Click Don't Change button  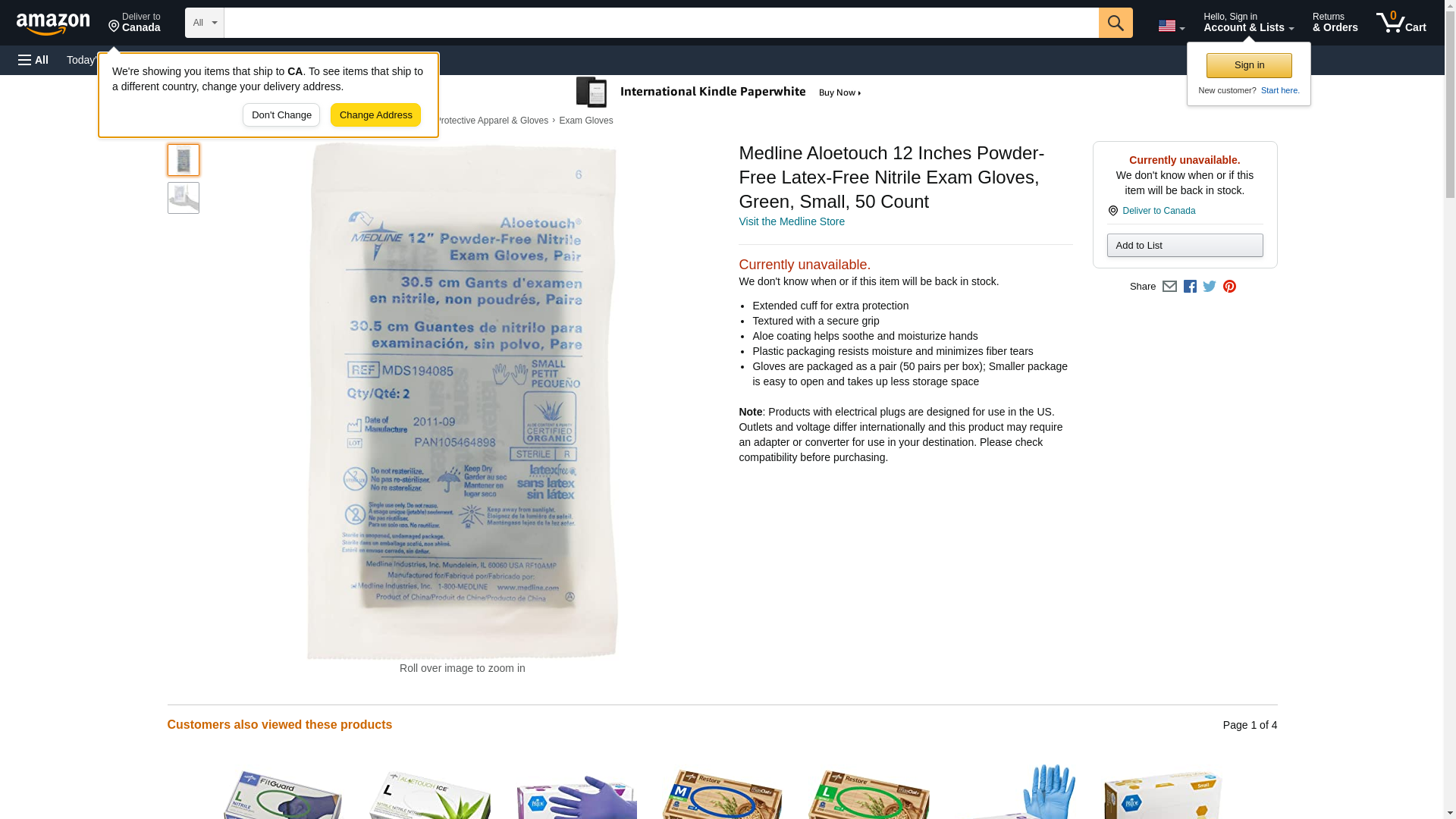pyautogui.click(x=281, y=115)
